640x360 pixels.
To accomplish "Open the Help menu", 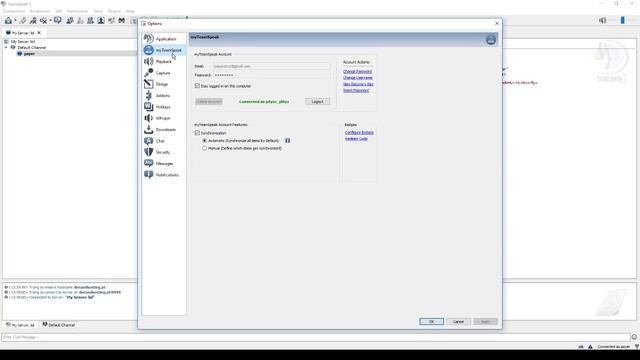I will point(130,11).
